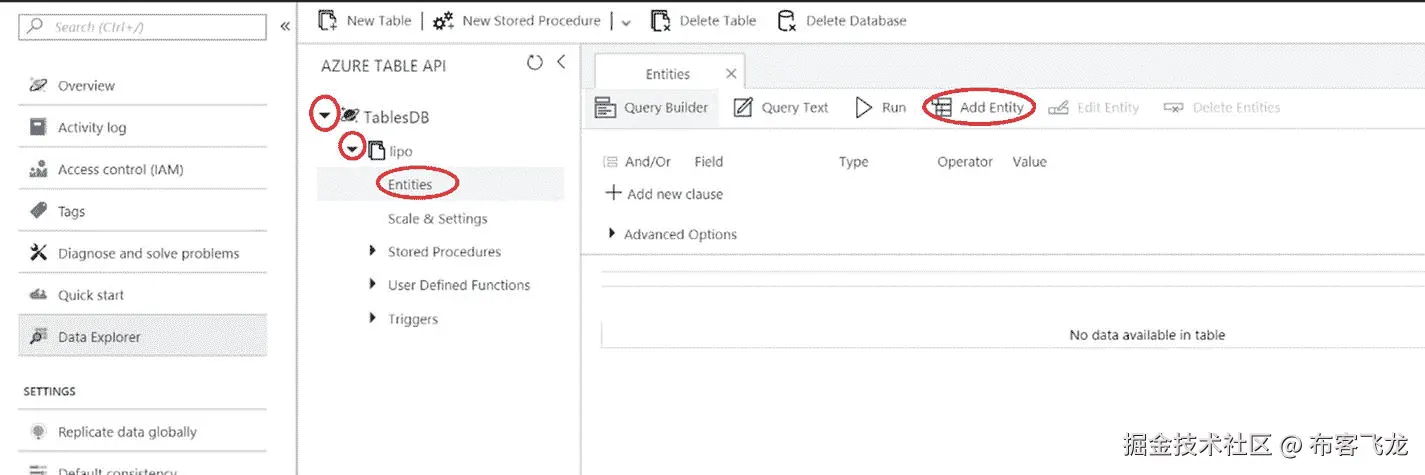Click the Quick start cloud icon
This screenshot has height=475, width=1425.
pyautogui.click(x=38, y=295)
